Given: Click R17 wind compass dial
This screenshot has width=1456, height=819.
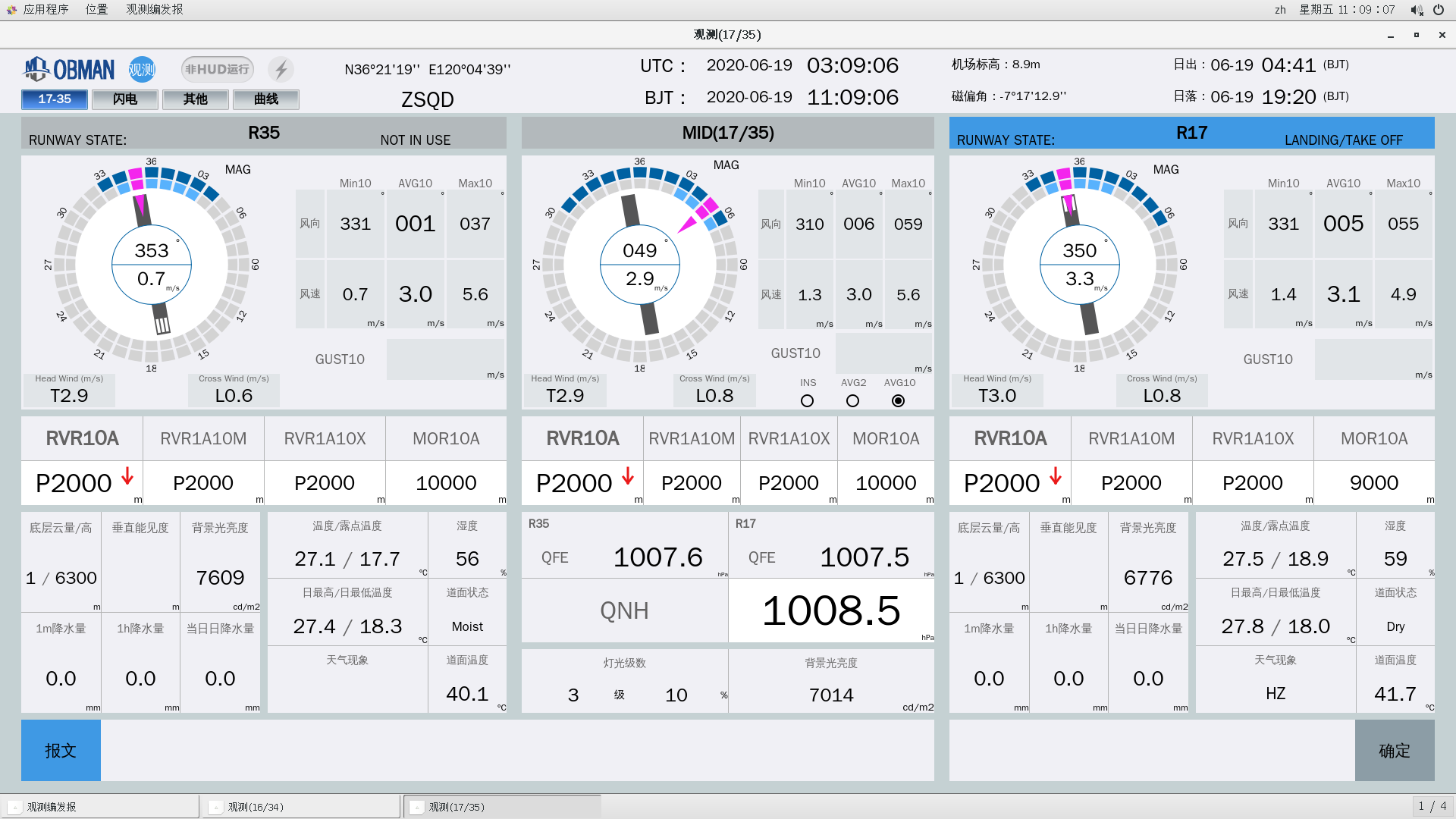Looking at the screenshot, I should point(1079,265).
